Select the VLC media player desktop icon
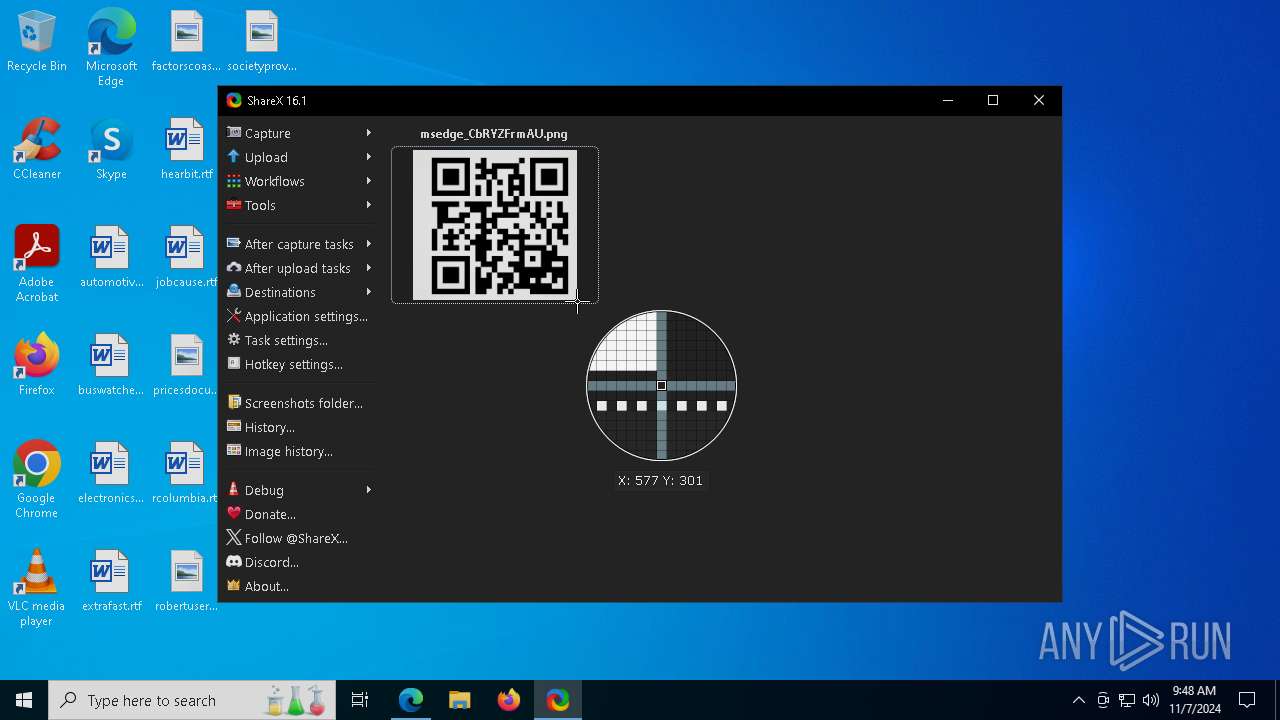This screenshot has width=1280, height=720. coord(37,589)
